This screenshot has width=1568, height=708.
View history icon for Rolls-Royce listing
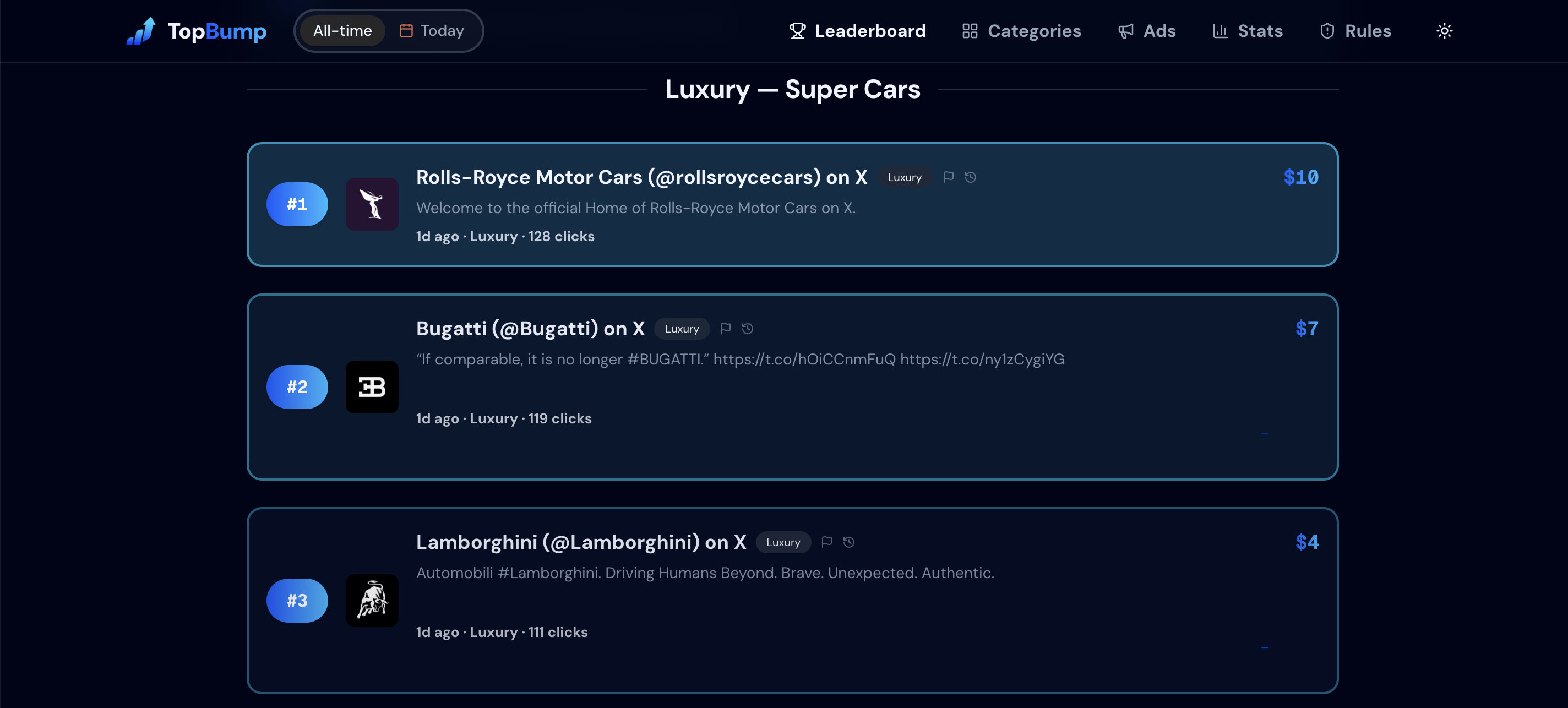(x=970, y=177)
